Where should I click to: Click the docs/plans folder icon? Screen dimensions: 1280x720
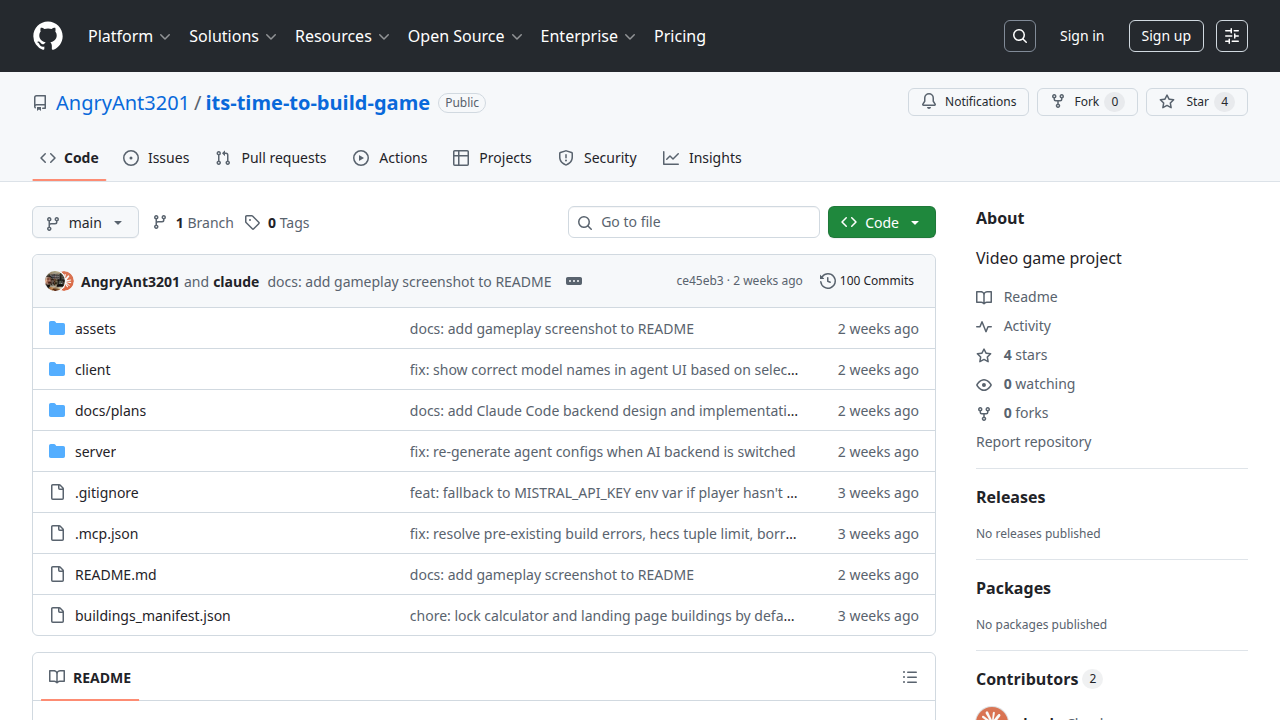pos(57,411)
